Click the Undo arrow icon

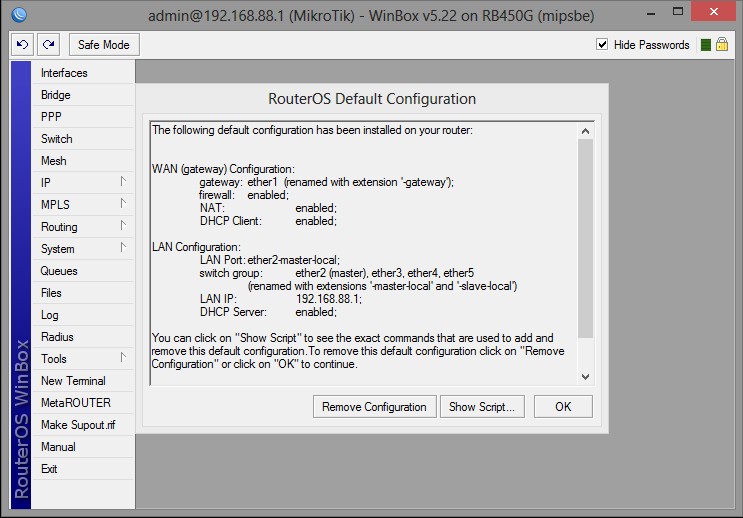point(22,45)
